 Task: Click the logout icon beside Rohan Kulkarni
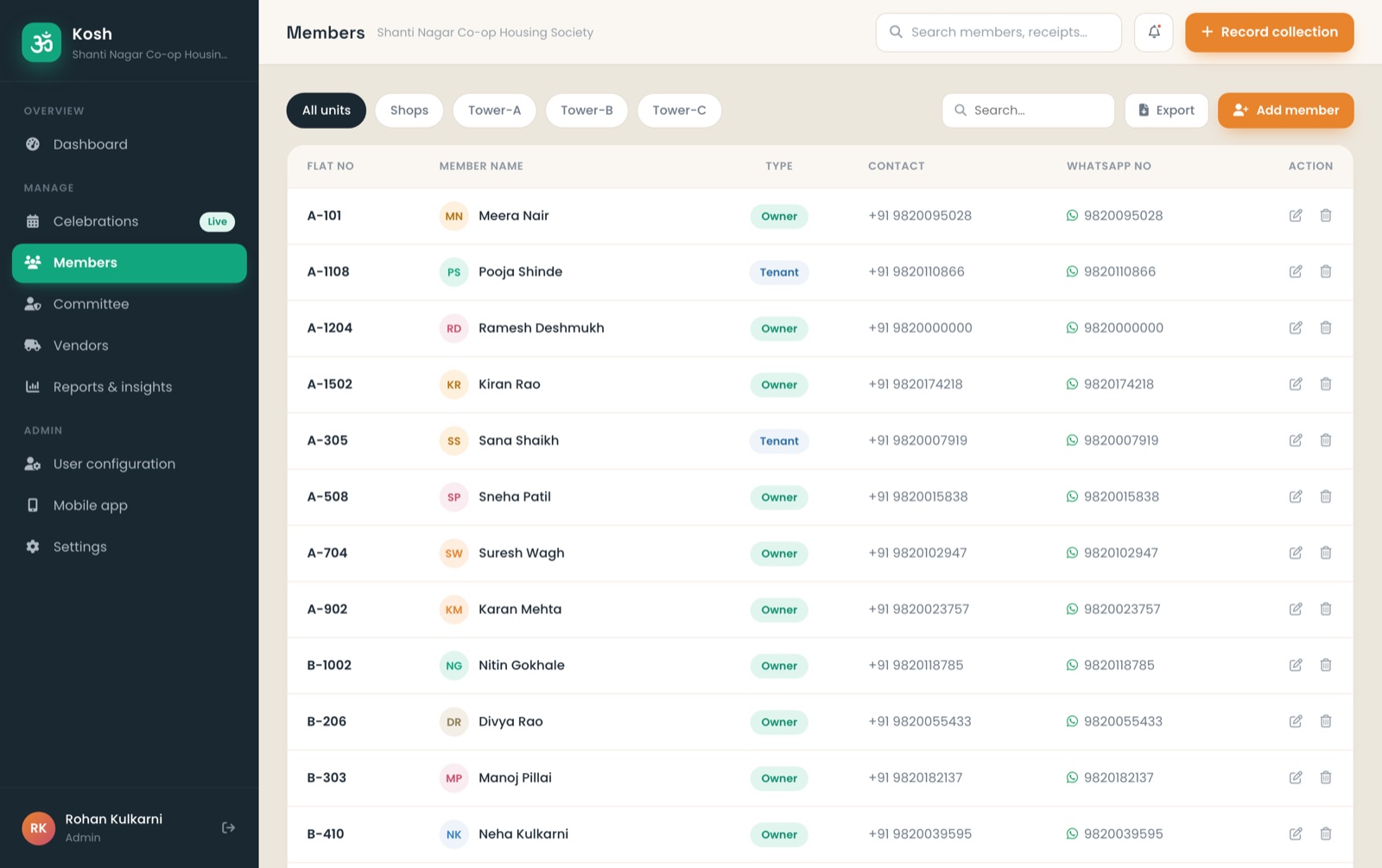(x=229, y=827)
